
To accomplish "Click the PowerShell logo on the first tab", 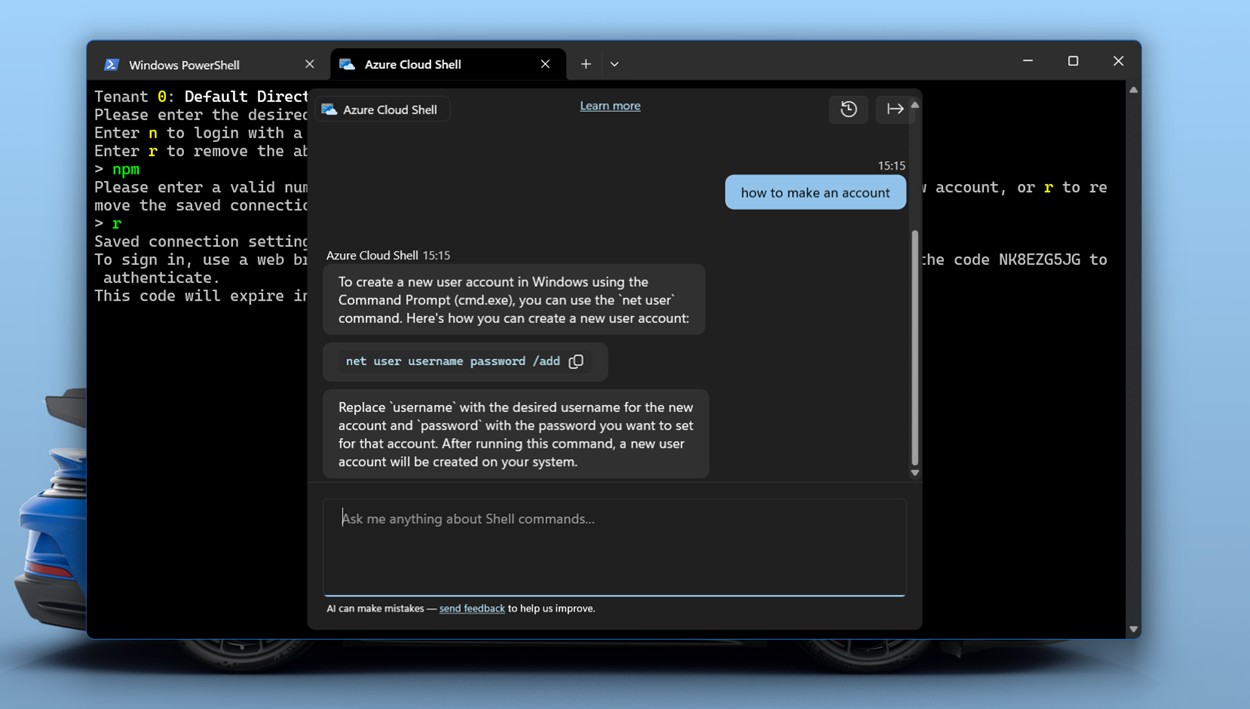I will (x=112, y=64).
